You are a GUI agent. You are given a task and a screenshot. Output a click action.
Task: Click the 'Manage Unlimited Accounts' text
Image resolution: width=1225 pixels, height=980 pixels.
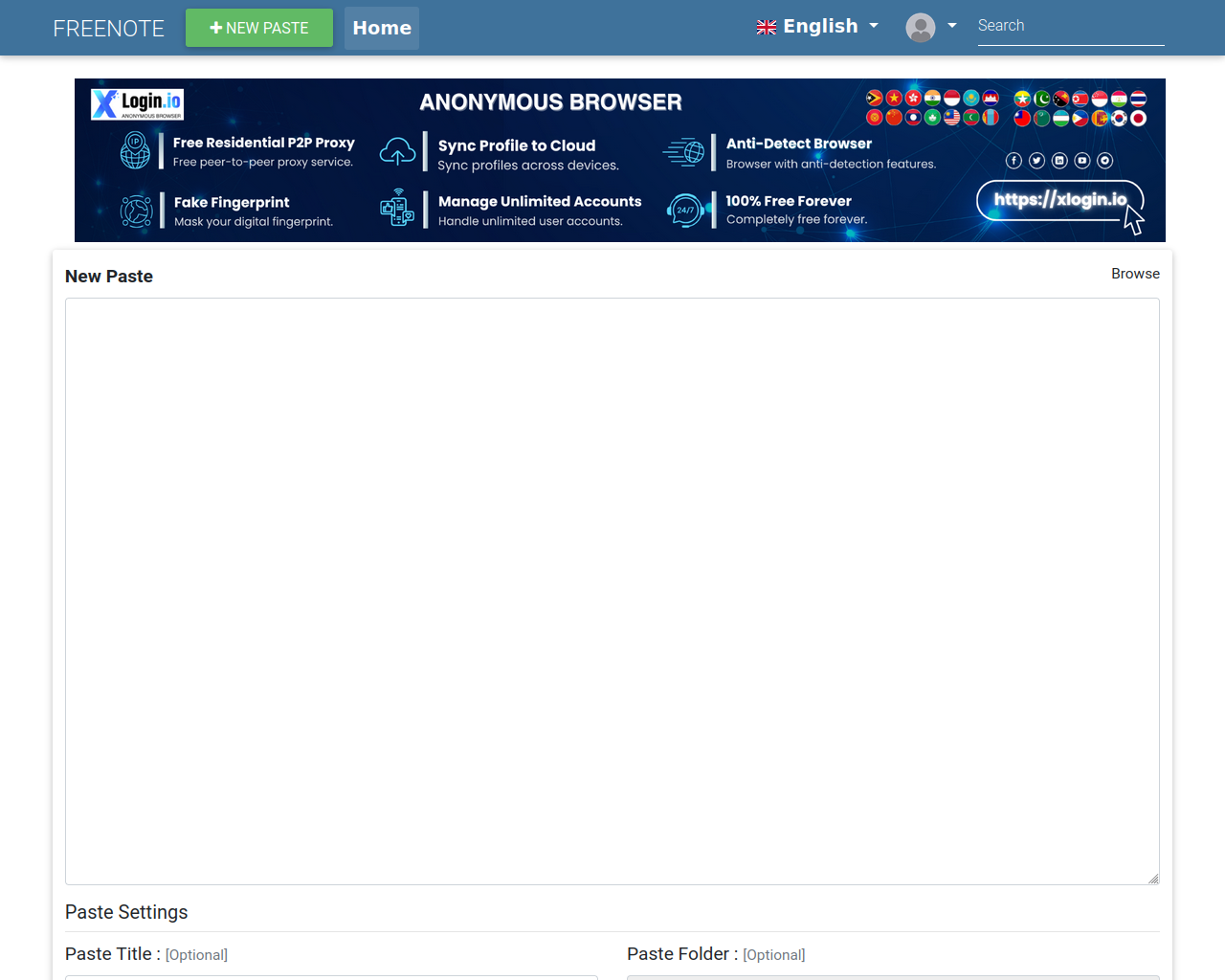point(540,201)
